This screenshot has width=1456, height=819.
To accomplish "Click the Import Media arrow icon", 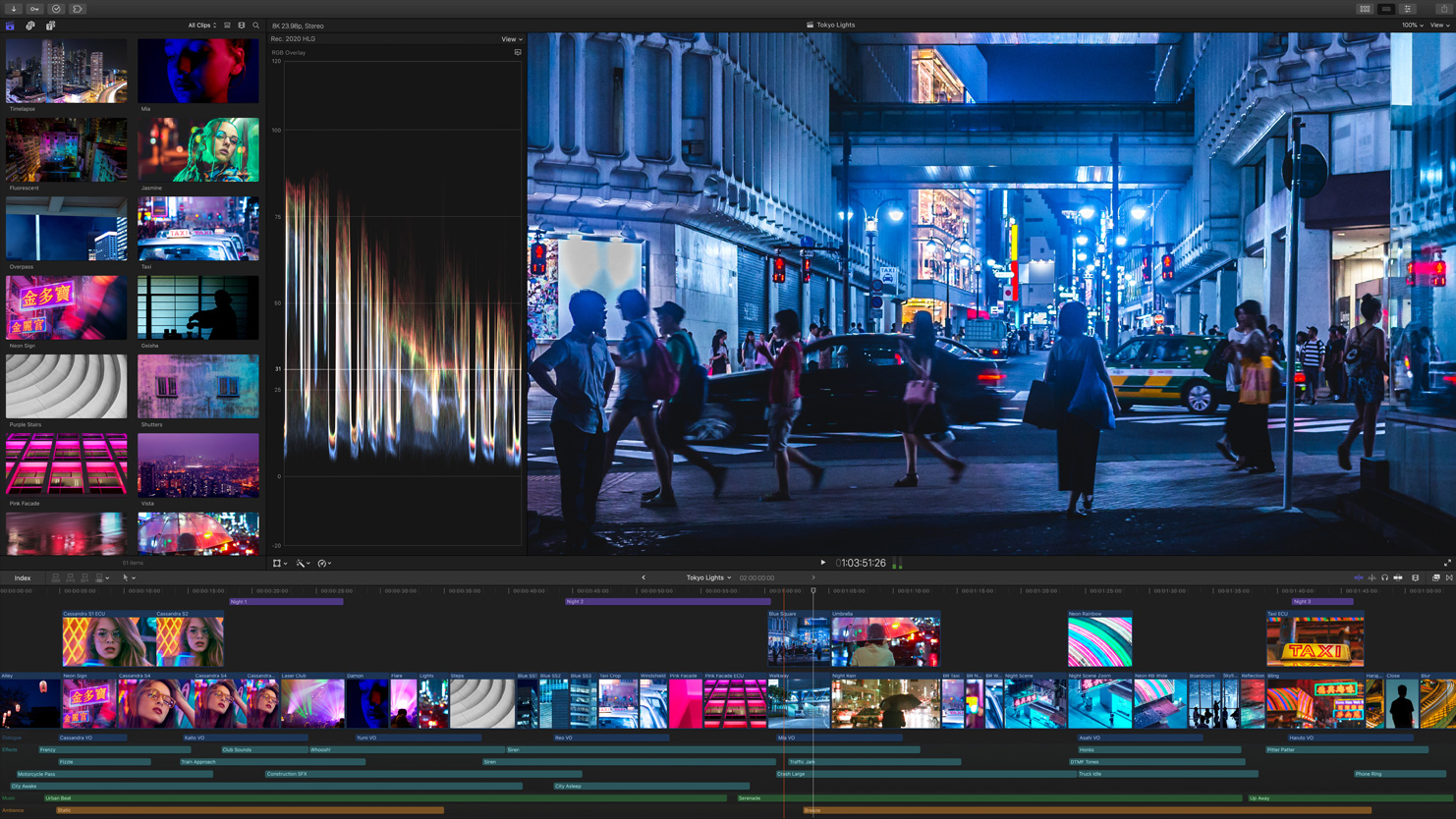I will click(x=14, y=9).
